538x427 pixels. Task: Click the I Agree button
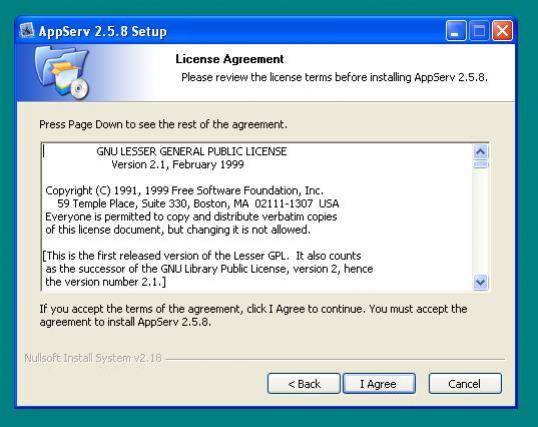[379, 383]
